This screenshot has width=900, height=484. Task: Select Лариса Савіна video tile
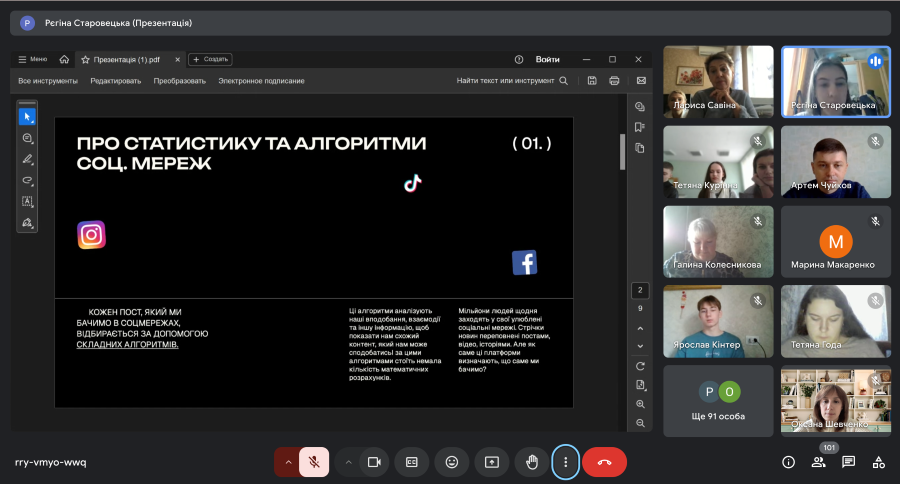tap(718, 82)
